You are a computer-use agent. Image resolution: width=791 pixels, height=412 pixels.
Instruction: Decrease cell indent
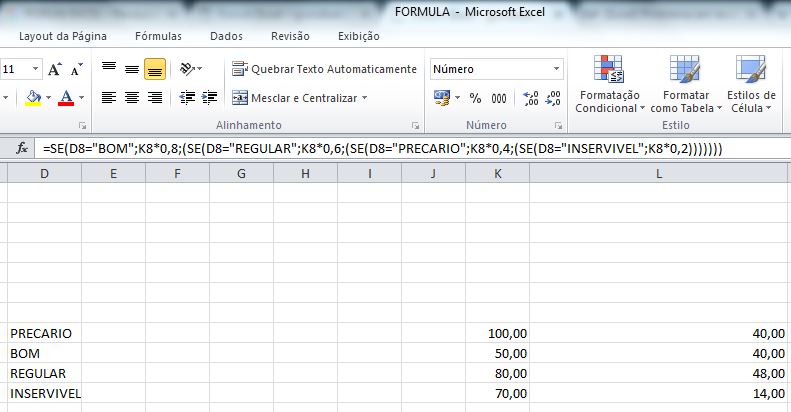pos(187,97)
